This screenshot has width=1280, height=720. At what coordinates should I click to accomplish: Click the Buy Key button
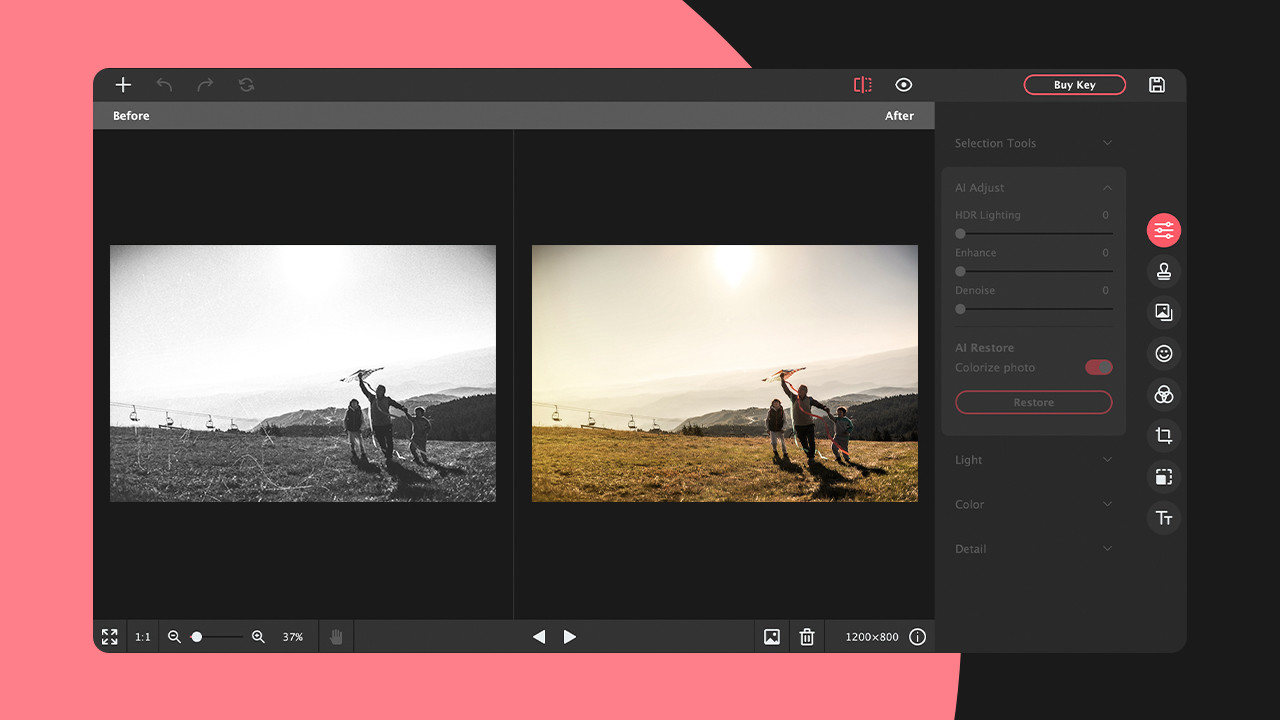click(x=1074, y=85)
